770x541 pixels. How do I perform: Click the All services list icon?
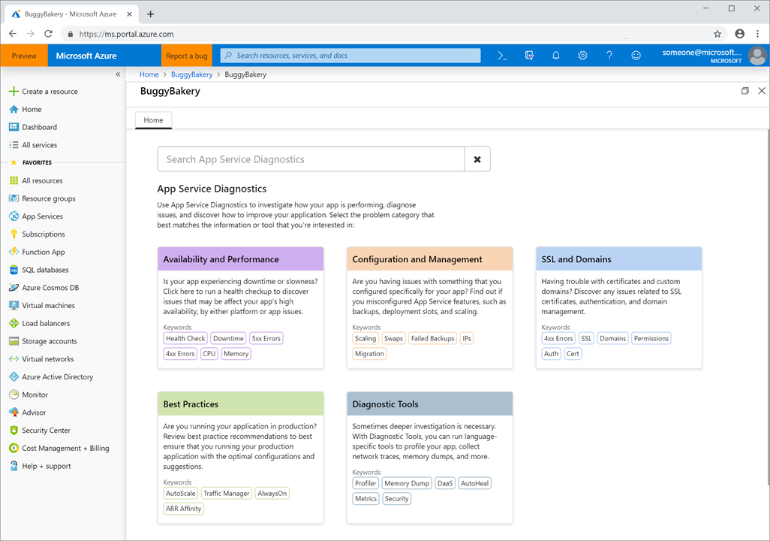pos(14,145)
